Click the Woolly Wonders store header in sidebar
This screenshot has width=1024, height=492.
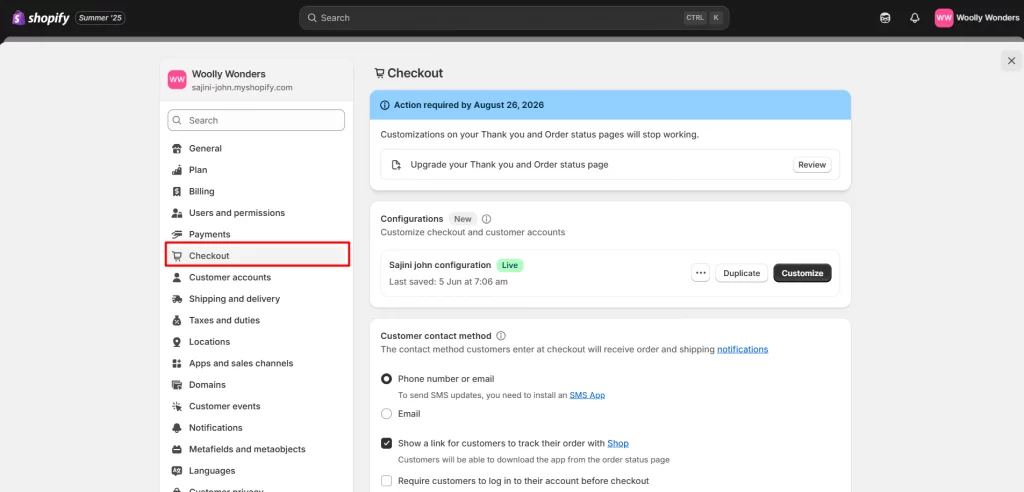256,80
